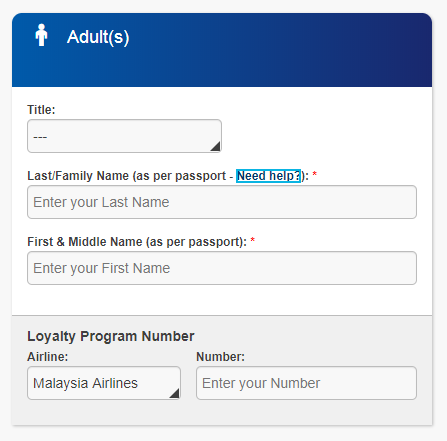447x441 pixels.
Task: Expand the Malaysia Airlines dropdown
Action: [104, 383]
